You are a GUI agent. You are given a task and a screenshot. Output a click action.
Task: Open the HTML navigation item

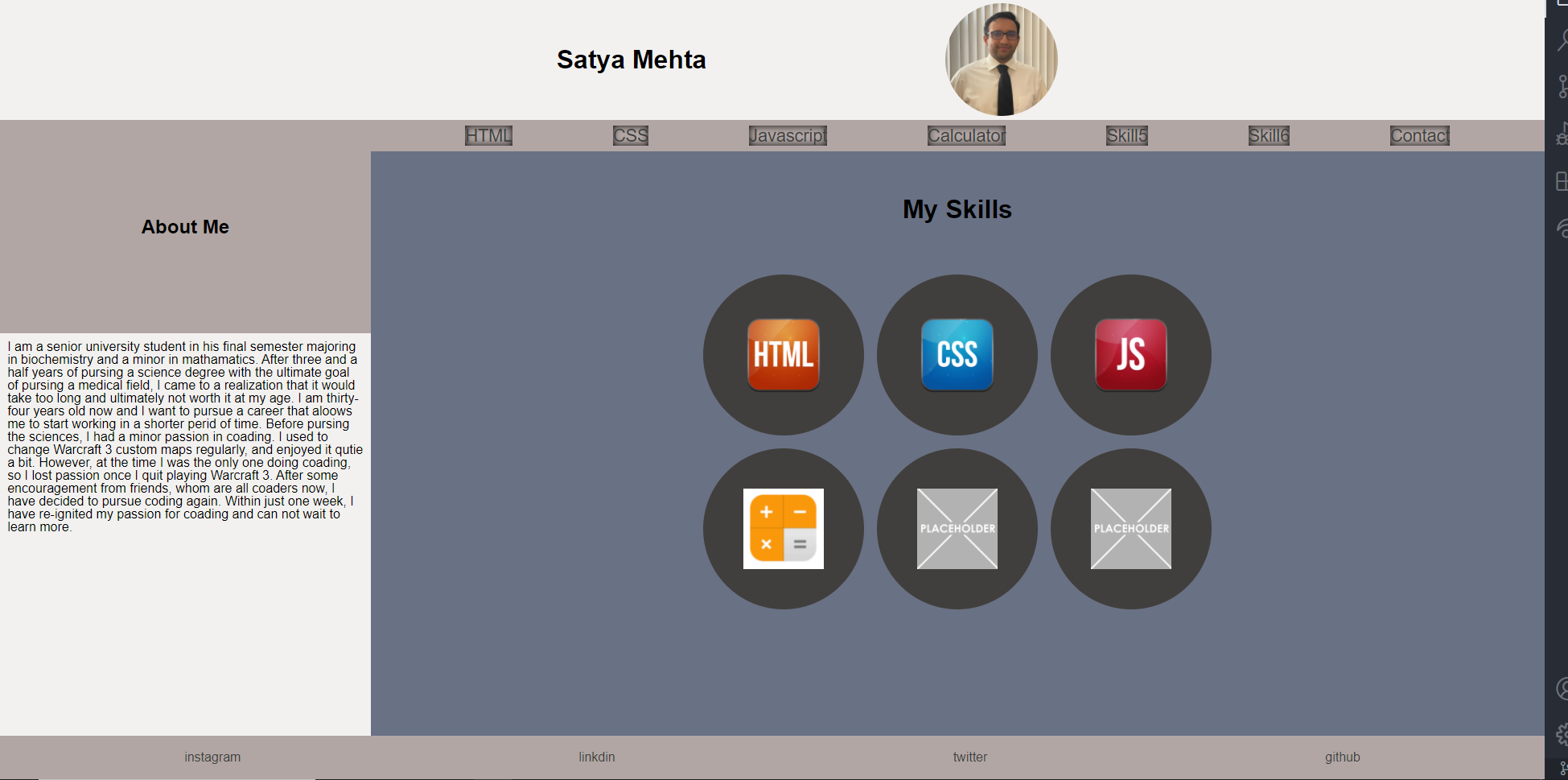[x=488, y=135]
